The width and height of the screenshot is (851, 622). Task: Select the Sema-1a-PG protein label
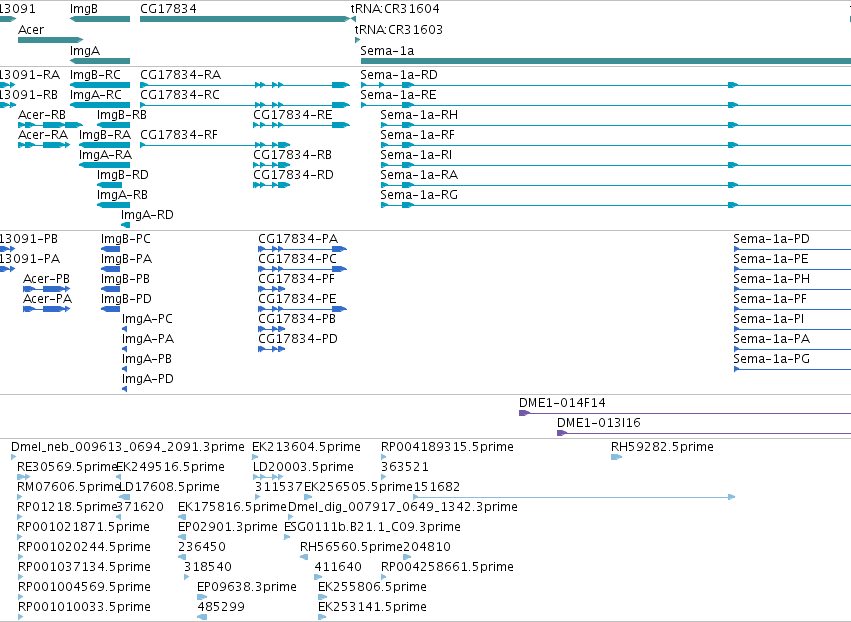771,359
